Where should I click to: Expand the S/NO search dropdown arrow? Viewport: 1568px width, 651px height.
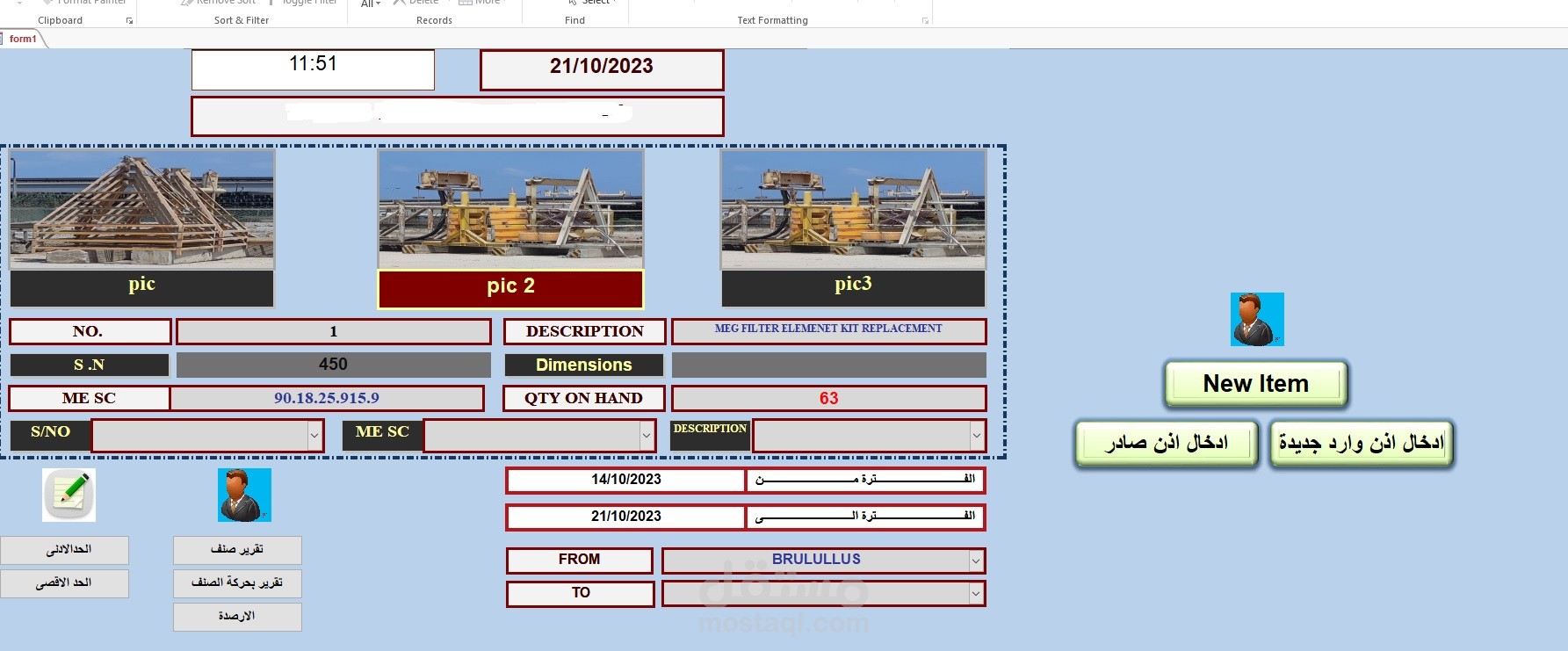click(x=314, y=436)
